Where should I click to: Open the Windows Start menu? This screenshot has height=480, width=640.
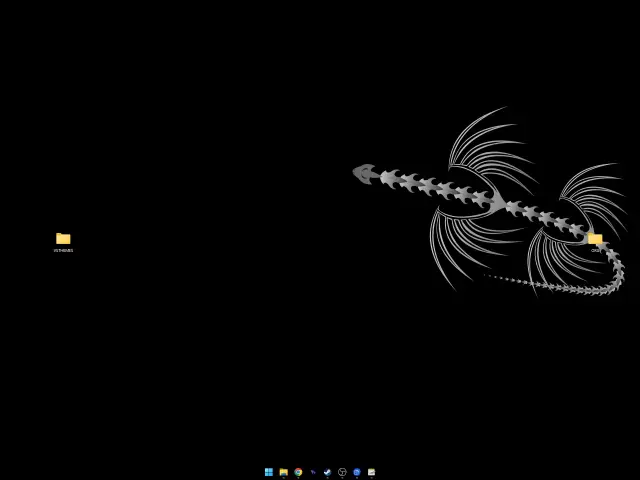tap(269, 472)
